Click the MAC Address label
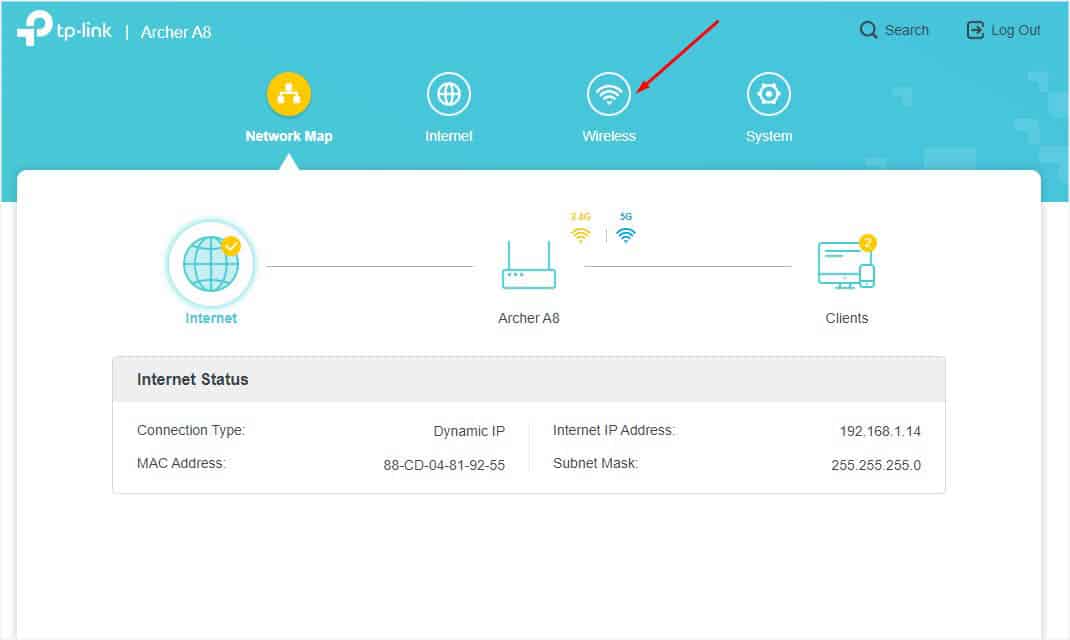The image size is (1070, 640). coord(182,463)
